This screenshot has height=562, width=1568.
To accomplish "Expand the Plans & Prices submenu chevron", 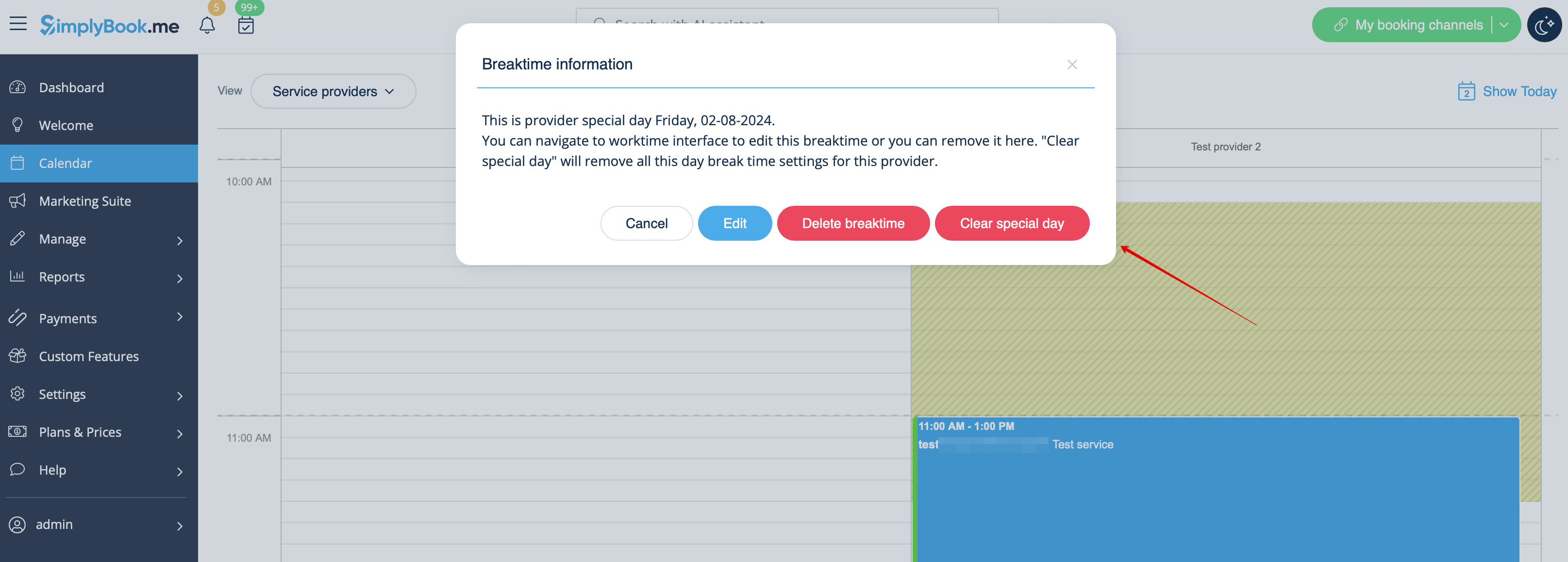I will click(180, 433).
